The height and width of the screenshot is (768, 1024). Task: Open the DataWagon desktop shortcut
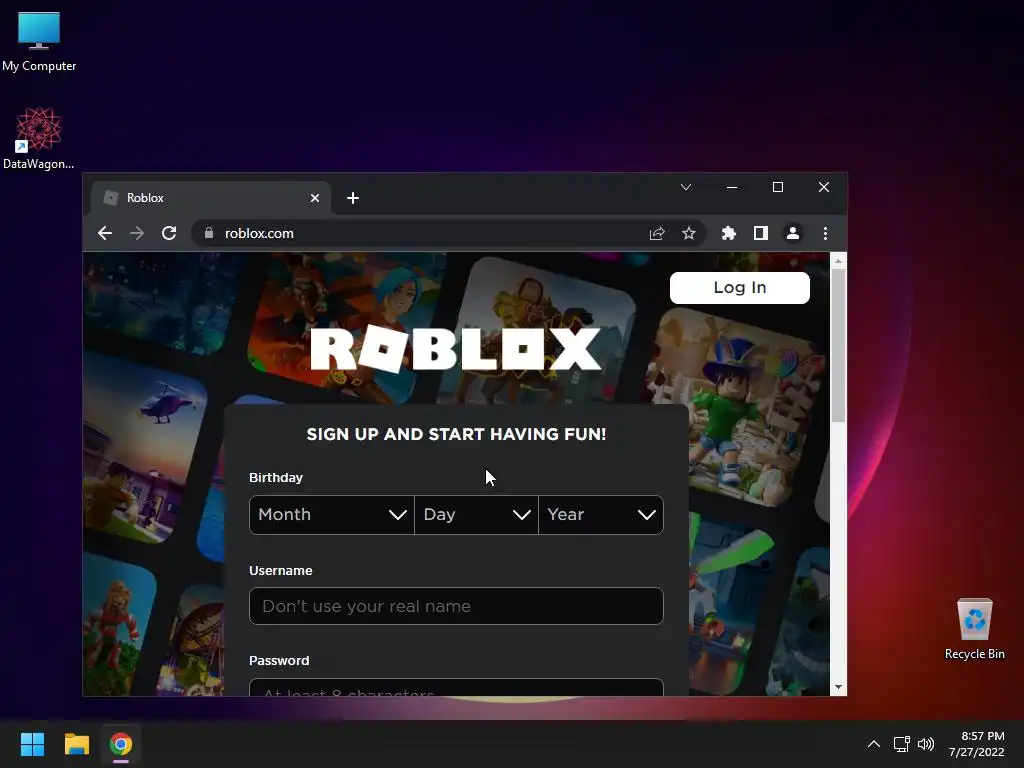39,138
